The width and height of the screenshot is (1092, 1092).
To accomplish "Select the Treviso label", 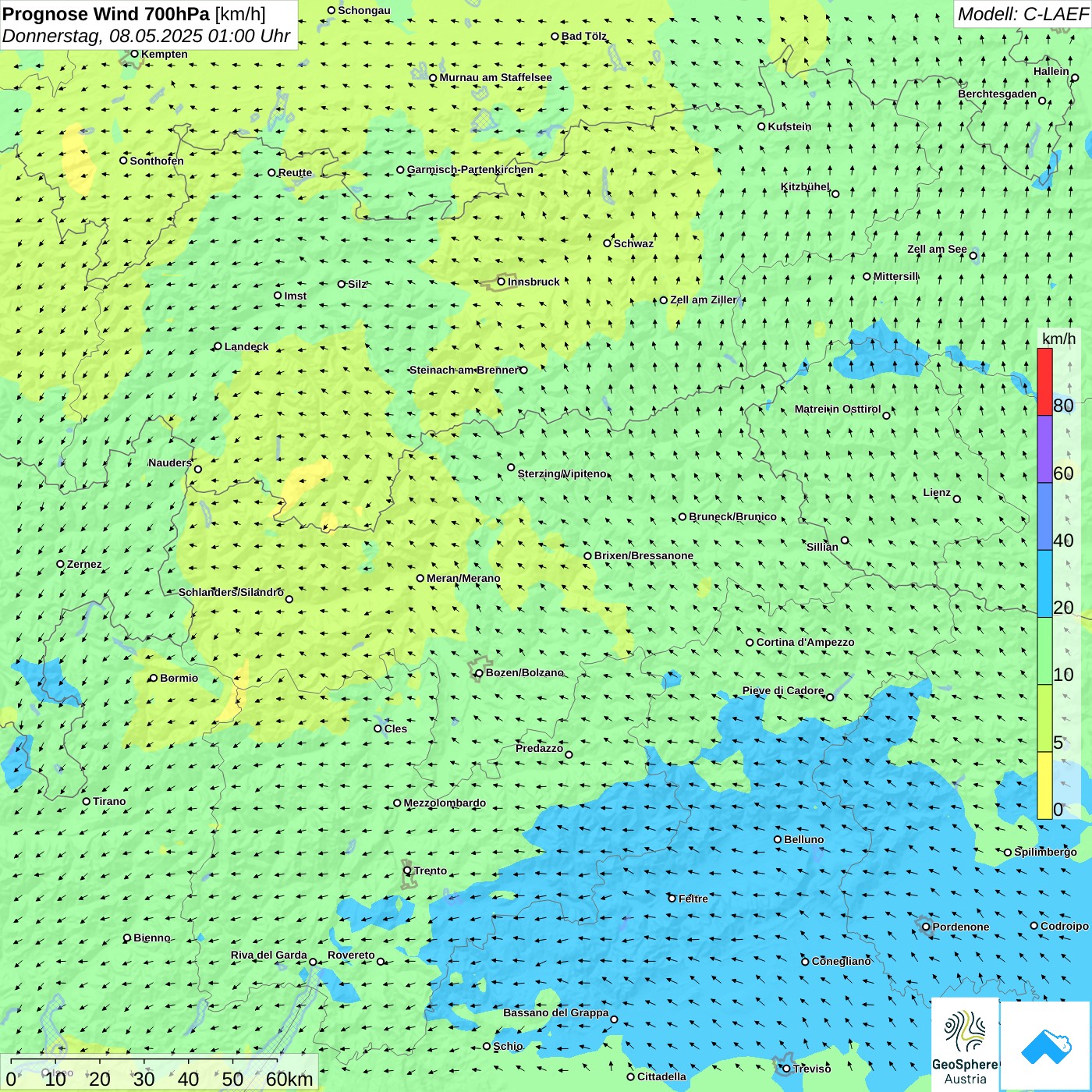I will click(812, 1069).
